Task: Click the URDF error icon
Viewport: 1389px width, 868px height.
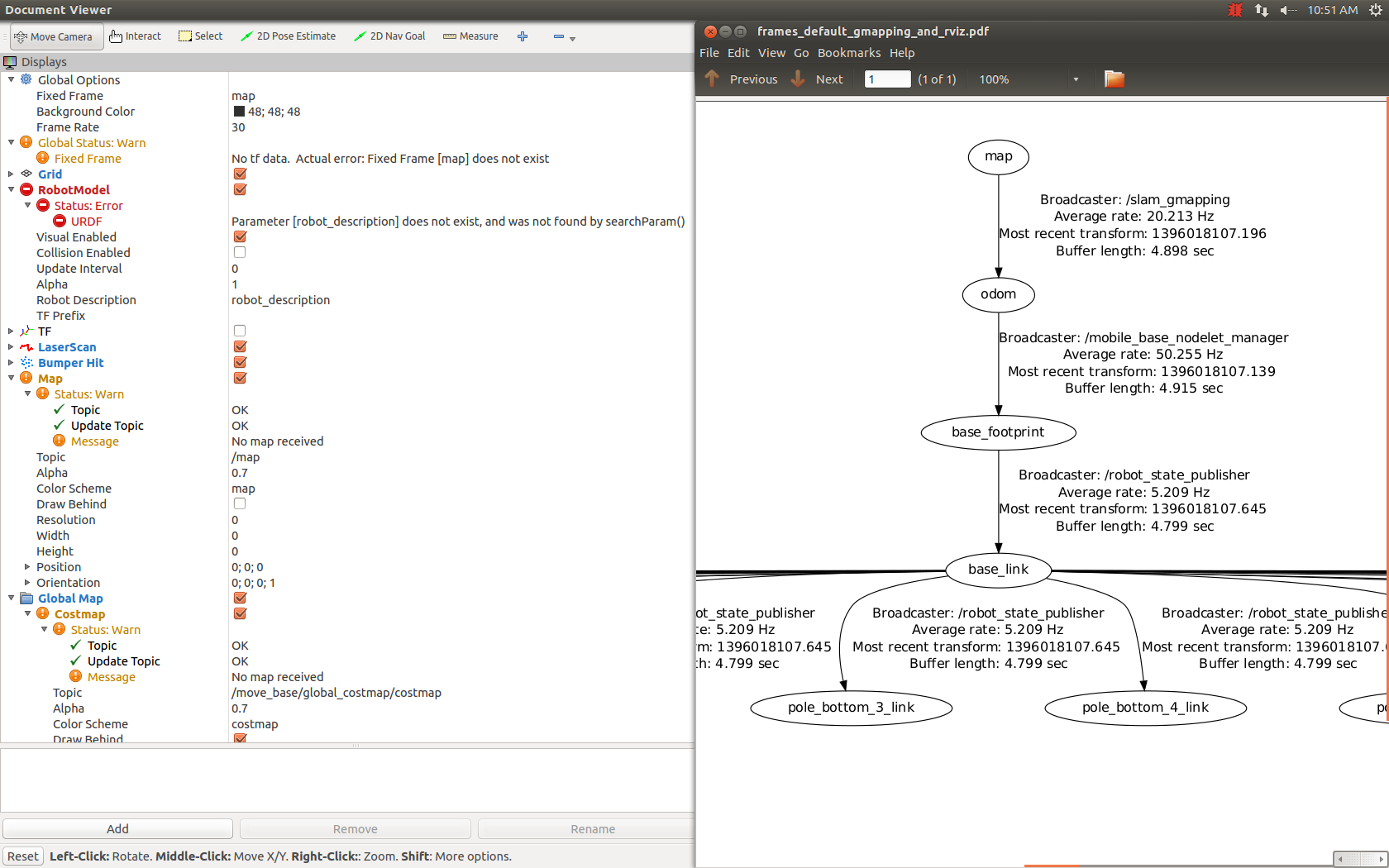Action: (x=60, y=221)
